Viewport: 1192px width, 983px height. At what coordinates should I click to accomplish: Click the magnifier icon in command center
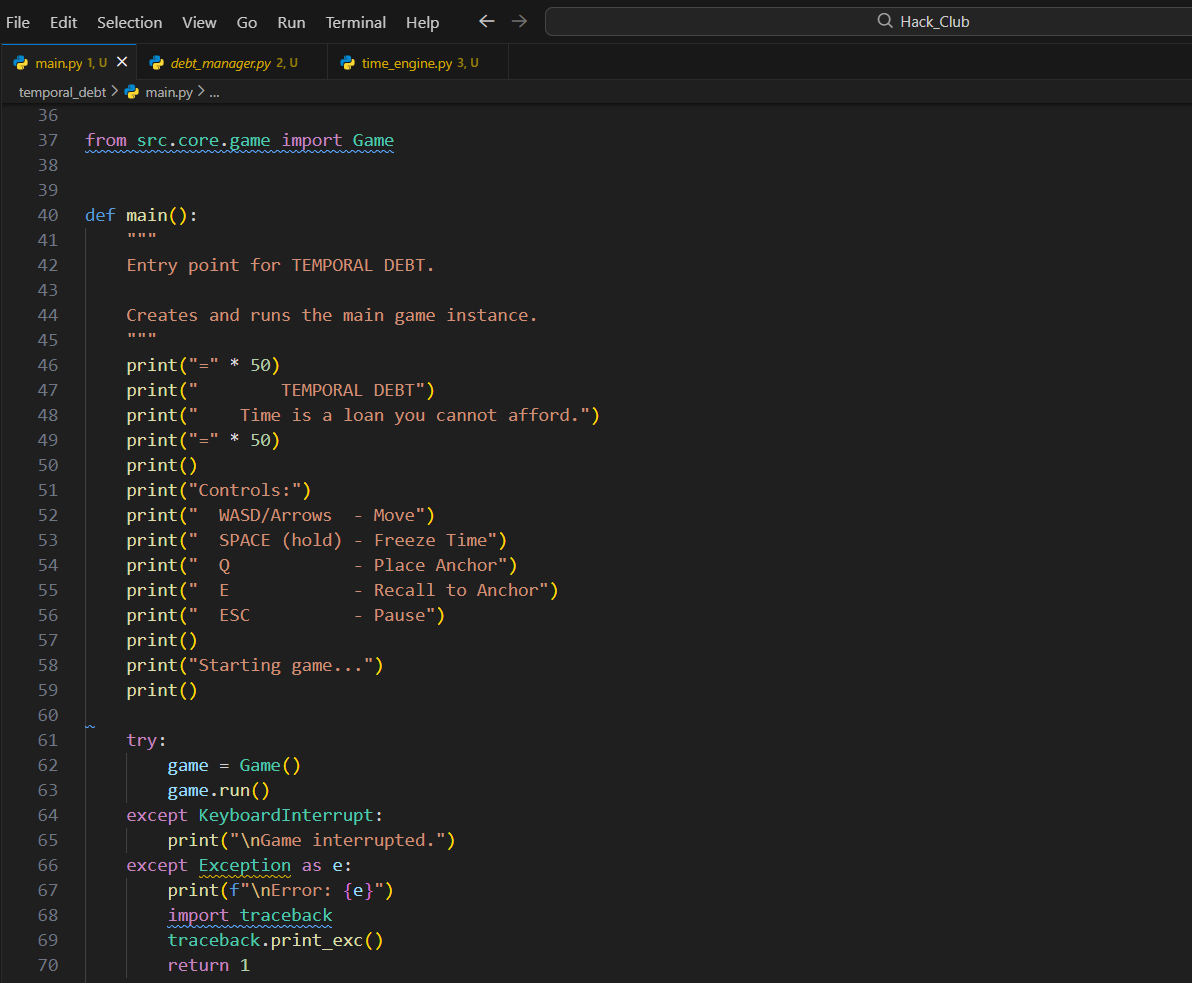[884, 21]
